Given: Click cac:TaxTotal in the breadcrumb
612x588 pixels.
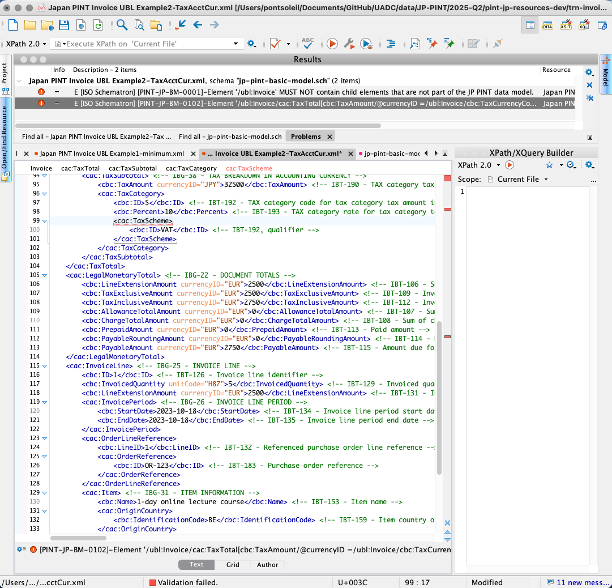Looking at the screenshot, I should pos(80,169).
